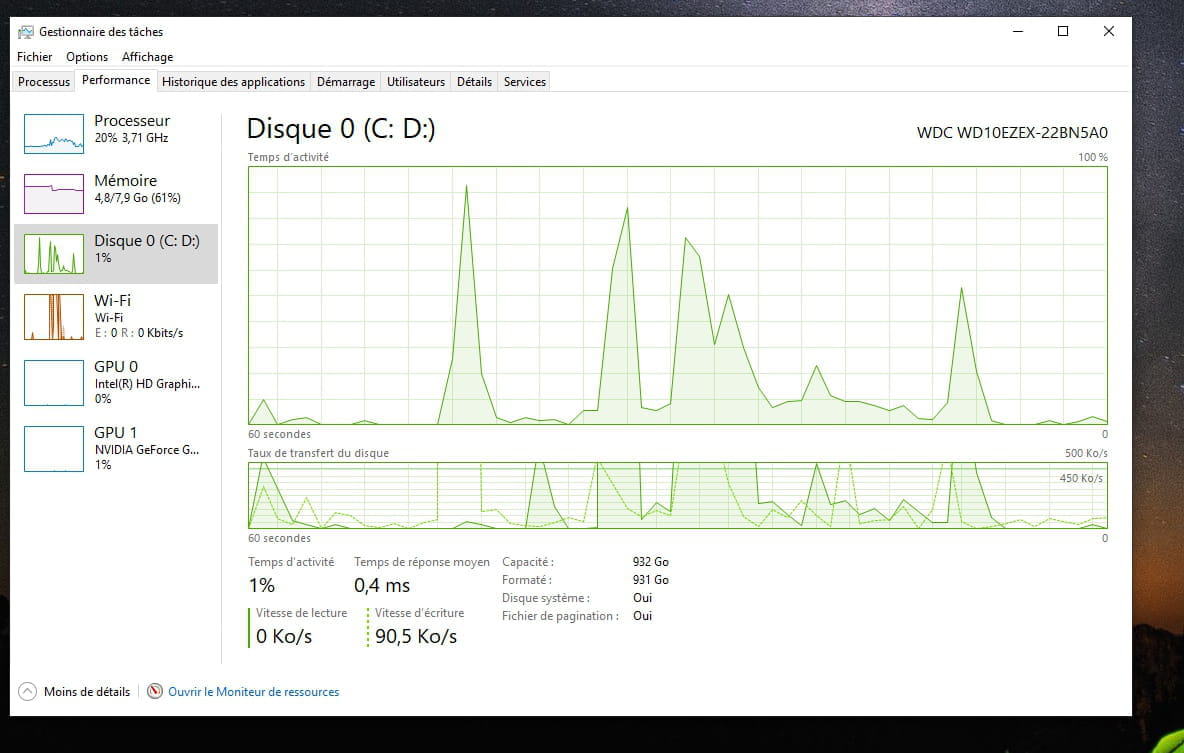Click the 0,4 ms response time value

pos(382,585)
